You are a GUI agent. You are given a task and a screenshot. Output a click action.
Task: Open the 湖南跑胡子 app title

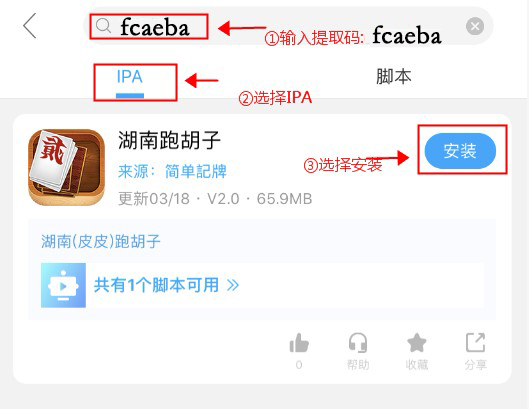pos(169,140)
